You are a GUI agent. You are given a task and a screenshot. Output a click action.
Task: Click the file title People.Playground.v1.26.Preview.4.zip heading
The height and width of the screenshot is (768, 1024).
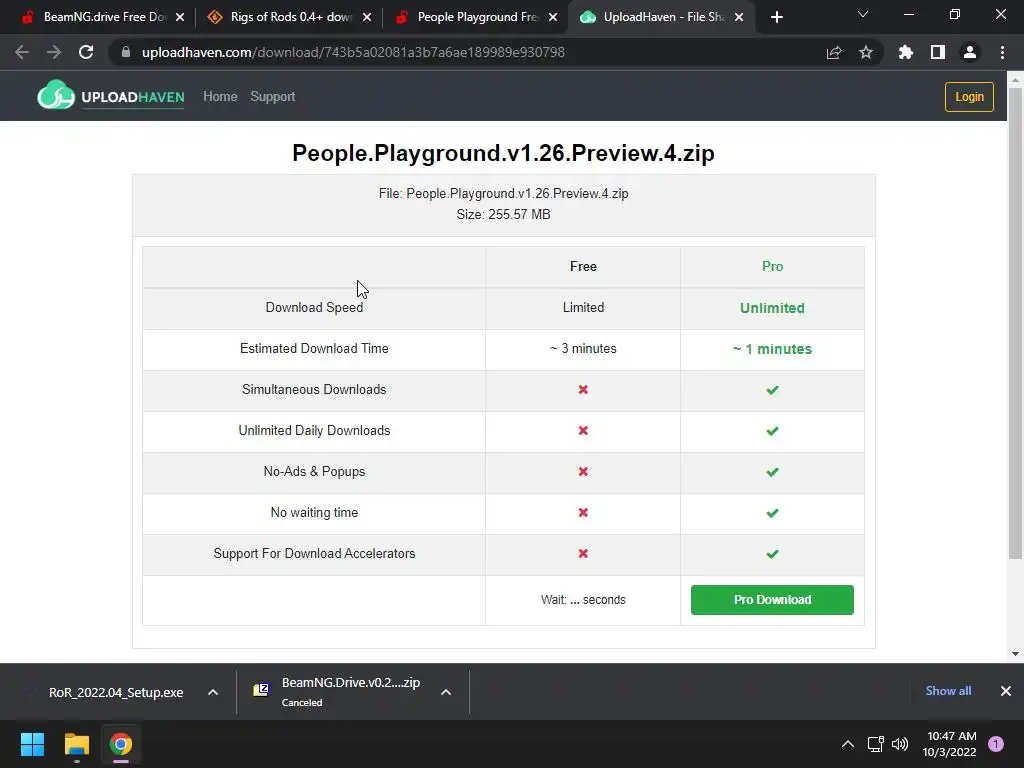(x=504, y=153)
